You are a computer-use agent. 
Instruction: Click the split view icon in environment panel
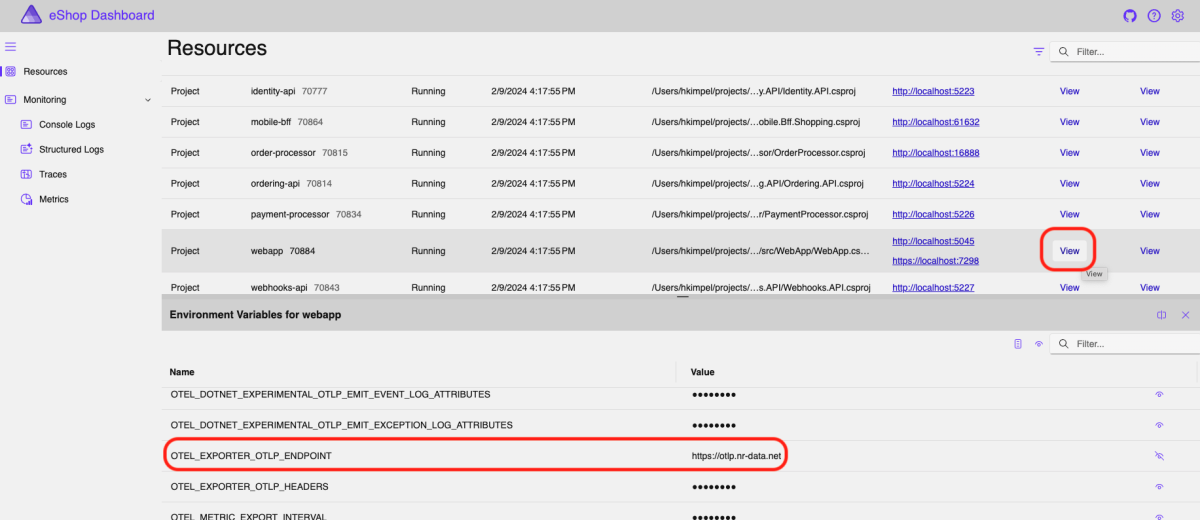click(1162, 315)
